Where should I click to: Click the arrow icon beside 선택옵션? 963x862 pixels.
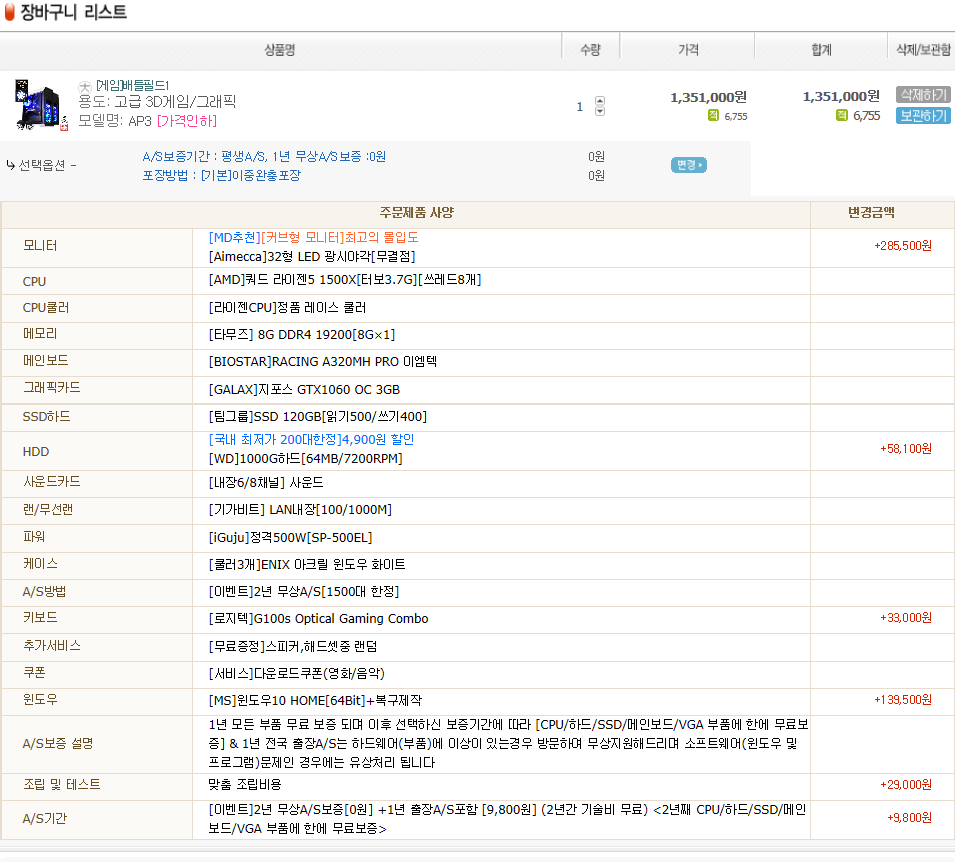tap(10, 165)
